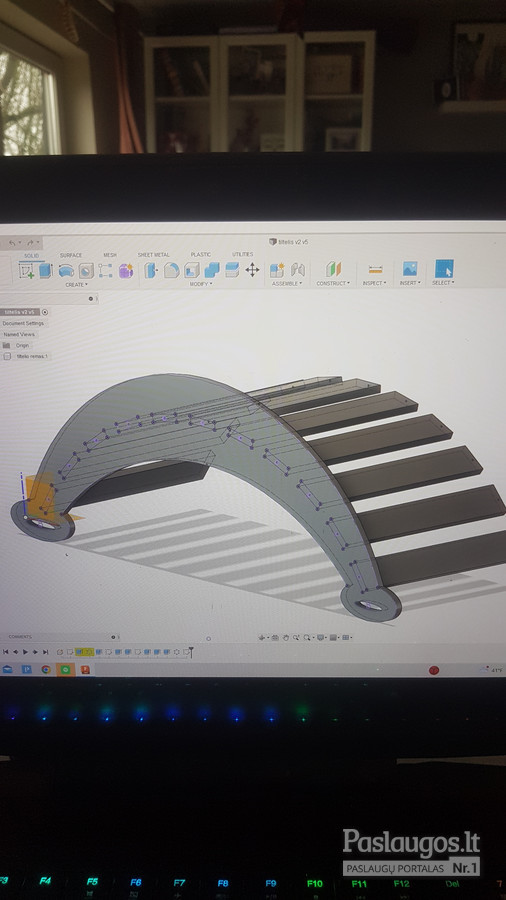Open the green taskbar application

point(65,669)
